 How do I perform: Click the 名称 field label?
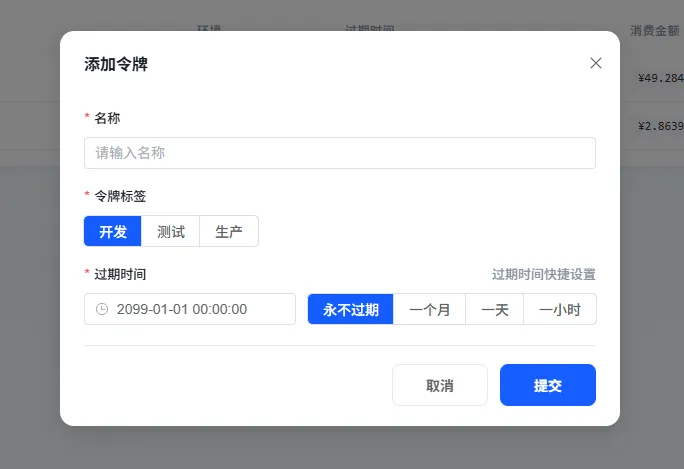coord(107,118)
